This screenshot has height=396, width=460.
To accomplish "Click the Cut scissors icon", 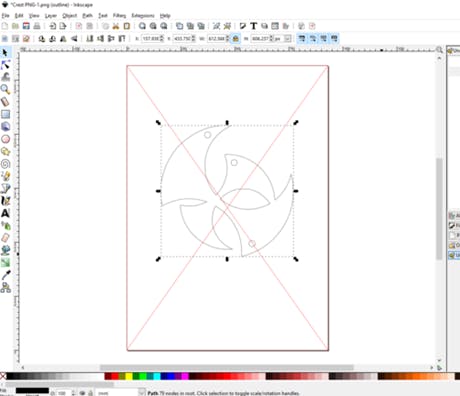I will click(116, 26).
